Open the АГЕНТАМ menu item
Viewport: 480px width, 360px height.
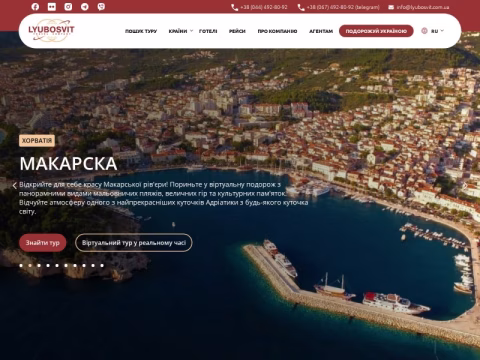coord(321,31)
